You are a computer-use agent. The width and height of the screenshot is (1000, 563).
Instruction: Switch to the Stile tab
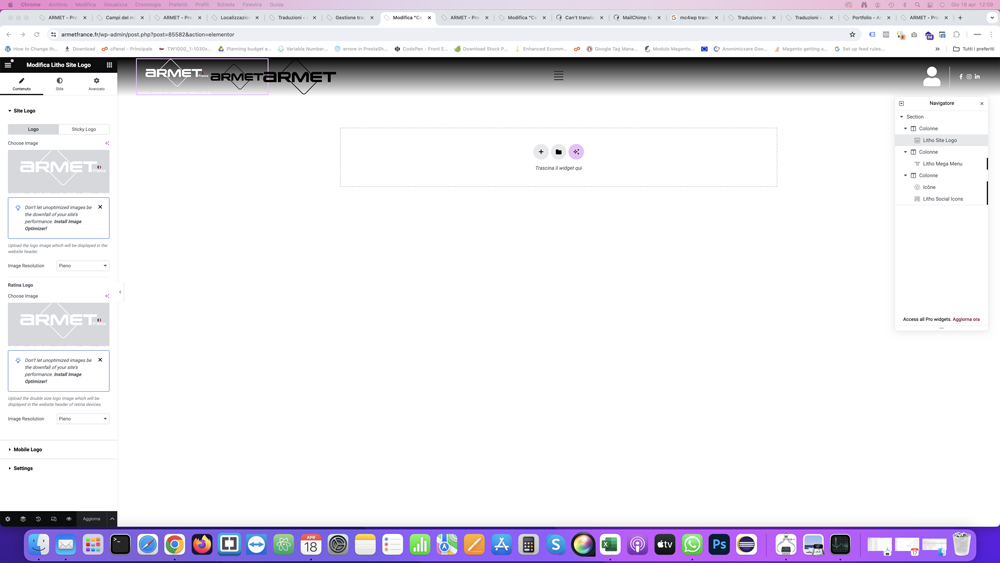point(59,84)
